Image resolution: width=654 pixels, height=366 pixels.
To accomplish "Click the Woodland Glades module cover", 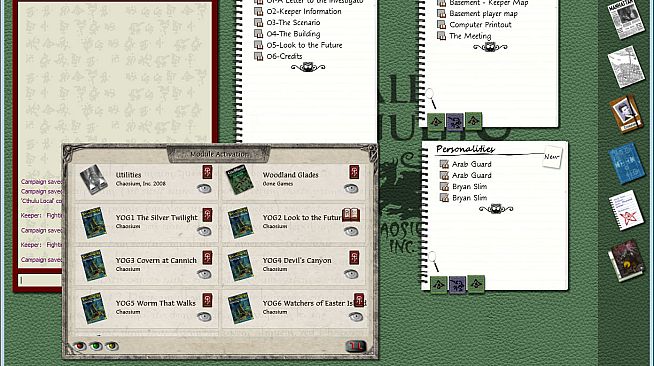I will point(240,179).
